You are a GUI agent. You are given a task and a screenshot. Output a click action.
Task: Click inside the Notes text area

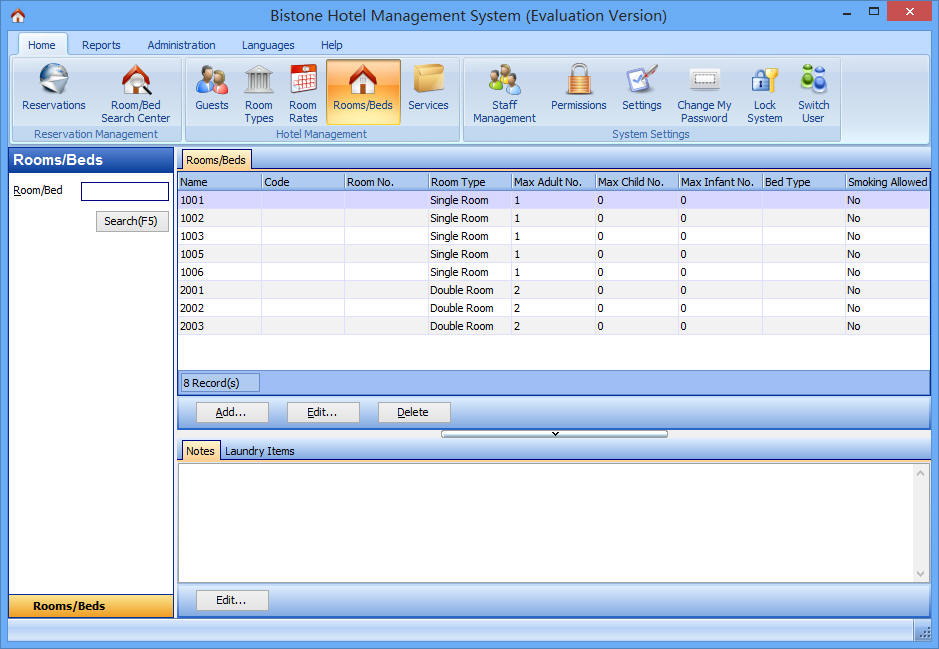pyautogui.click(x=546, y=522)
